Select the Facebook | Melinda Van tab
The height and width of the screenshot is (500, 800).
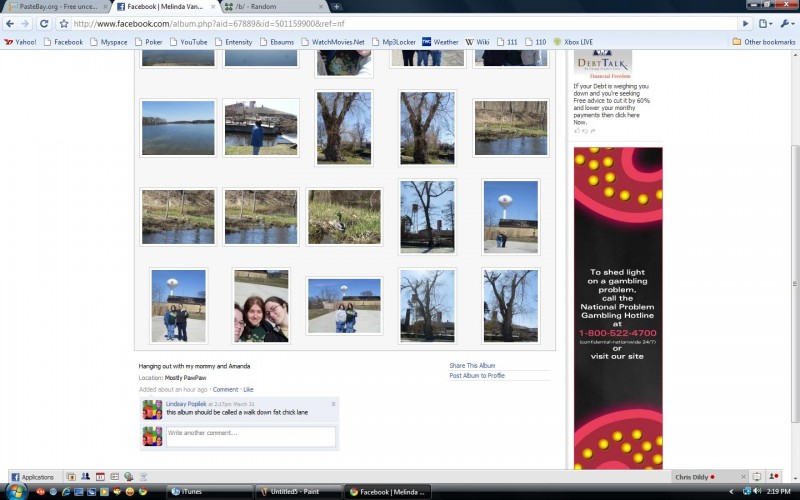[x=164, y=7]
